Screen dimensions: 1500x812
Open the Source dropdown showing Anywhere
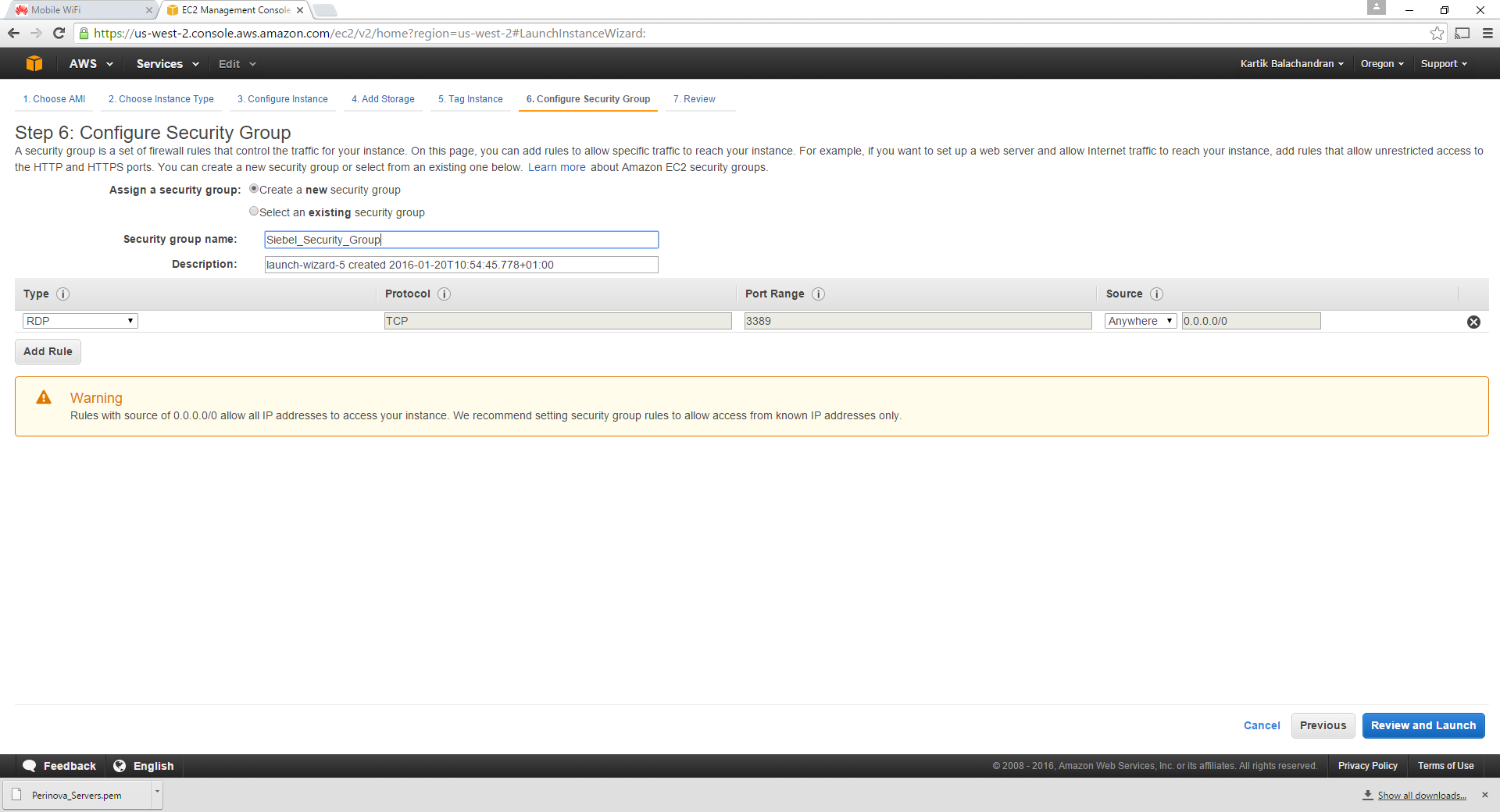1141,321
